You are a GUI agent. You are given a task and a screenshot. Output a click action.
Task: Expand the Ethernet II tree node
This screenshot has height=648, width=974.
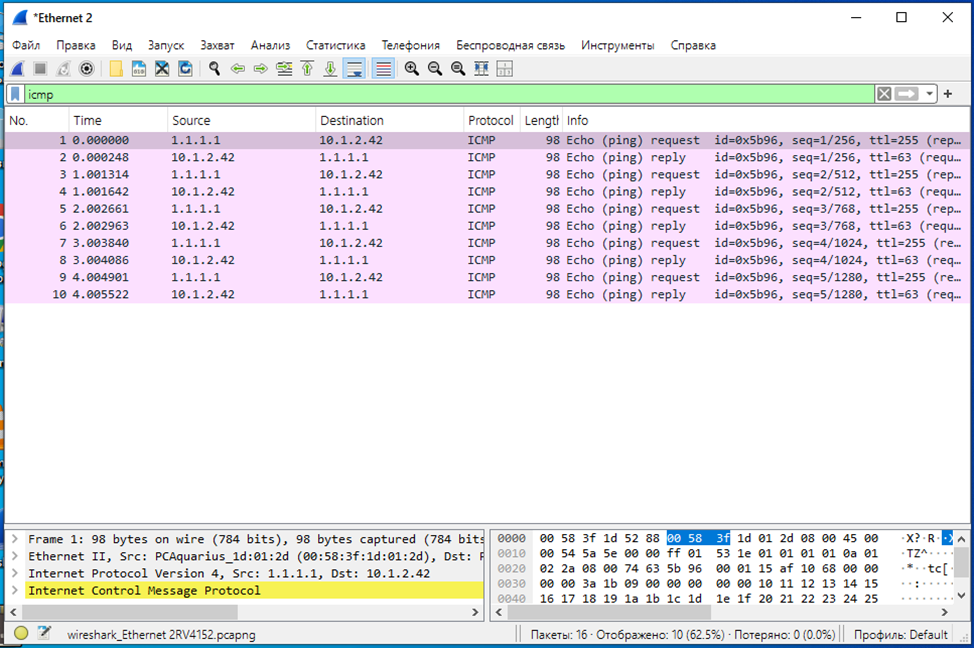tap(15, 556)
